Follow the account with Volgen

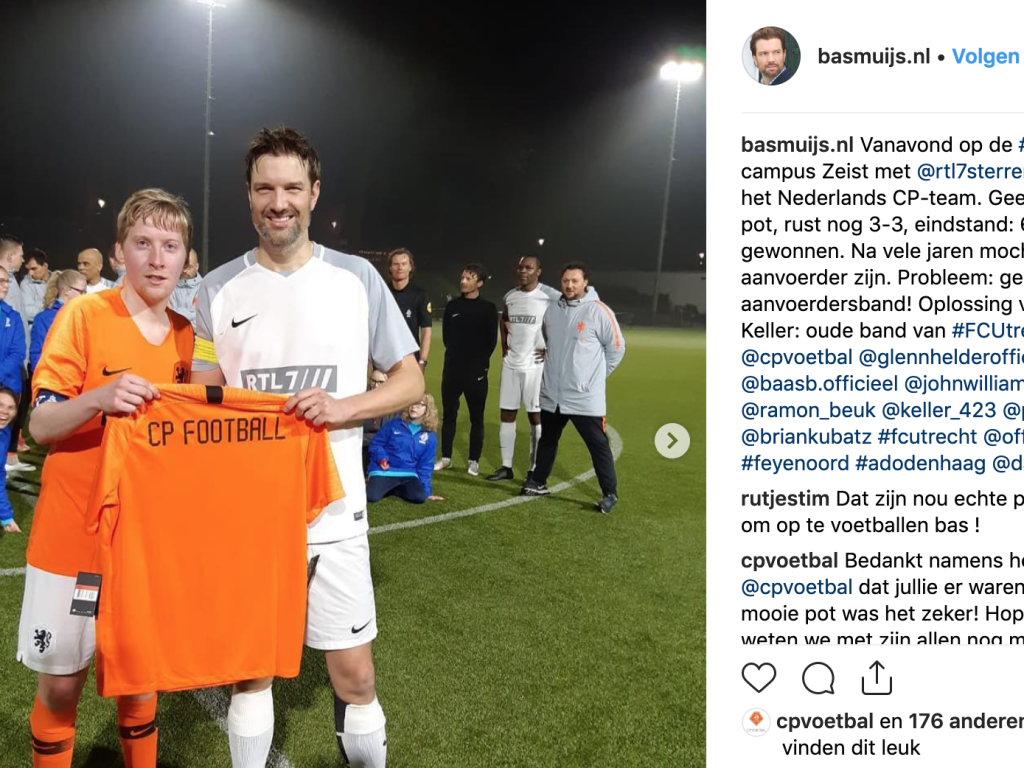point(985,56)
